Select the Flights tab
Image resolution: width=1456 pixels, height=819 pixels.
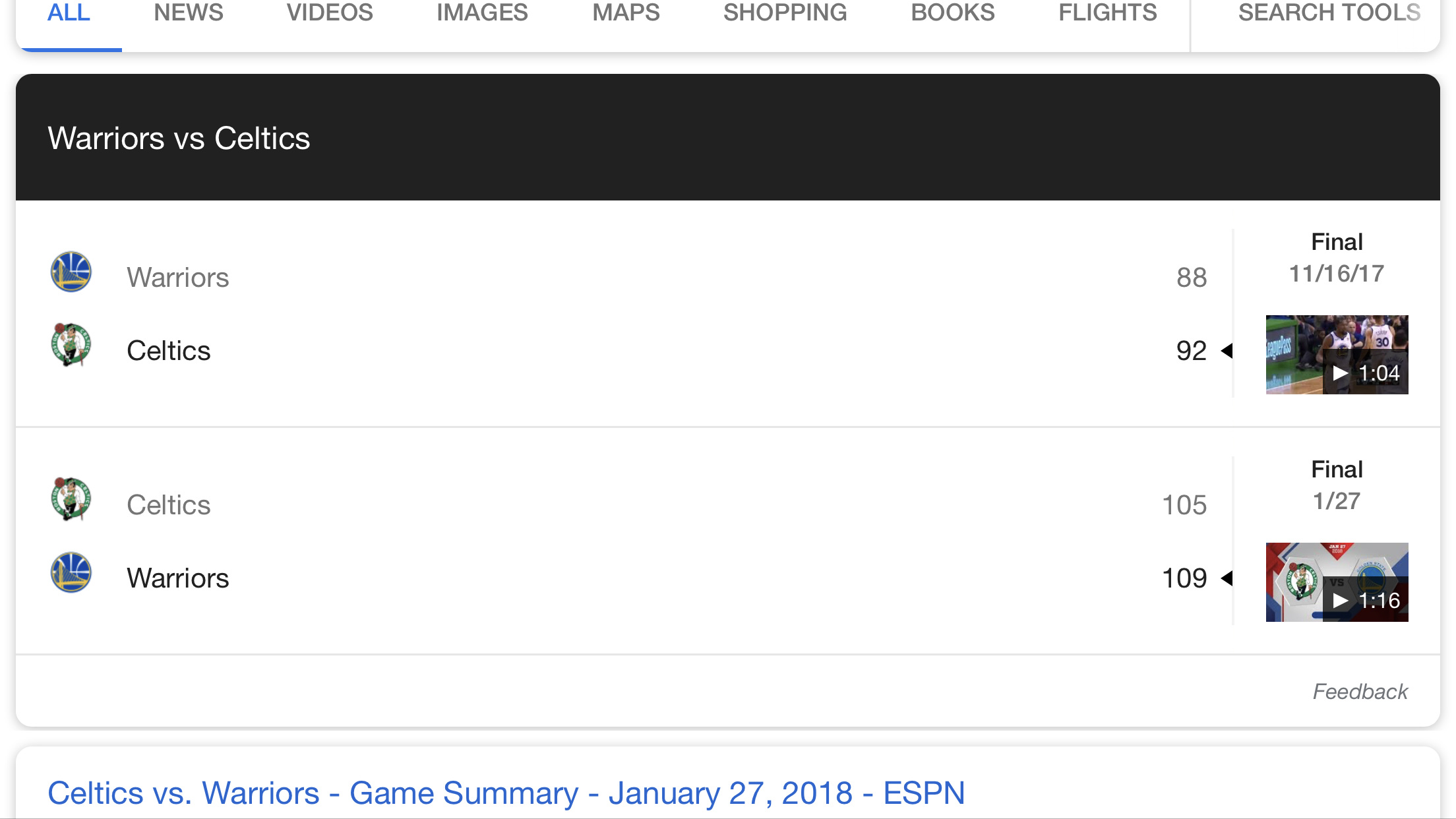[x=1107, y=13]
